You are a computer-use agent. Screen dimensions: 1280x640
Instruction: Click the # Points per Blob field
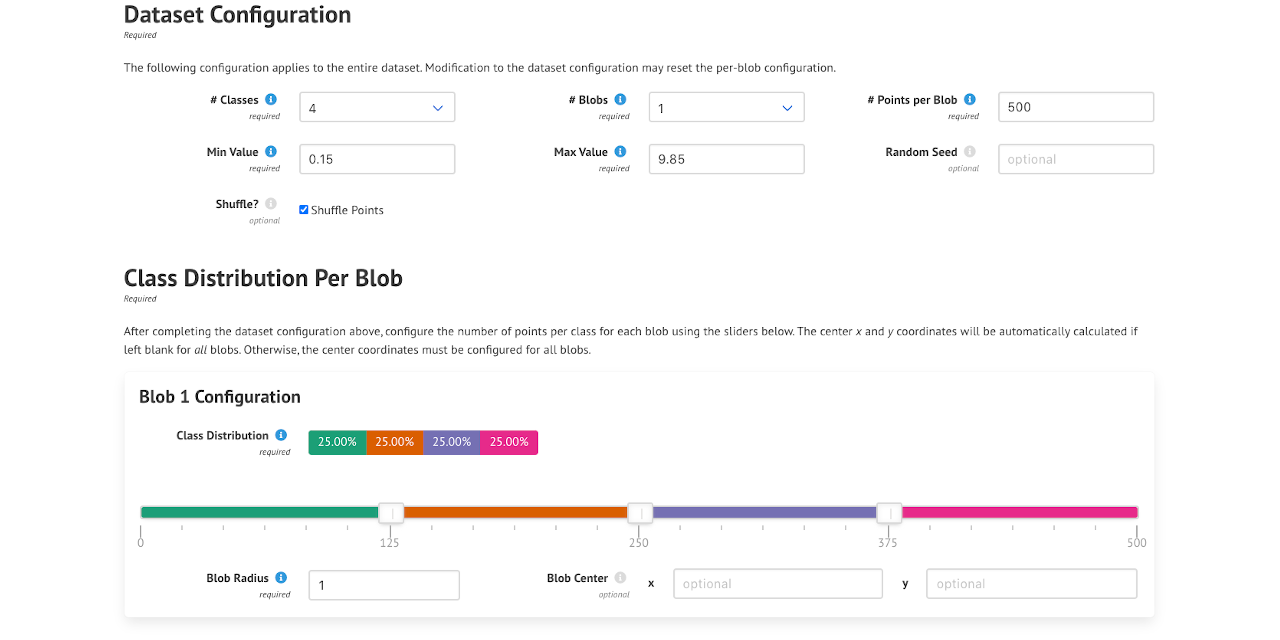tap(1076, 107)
